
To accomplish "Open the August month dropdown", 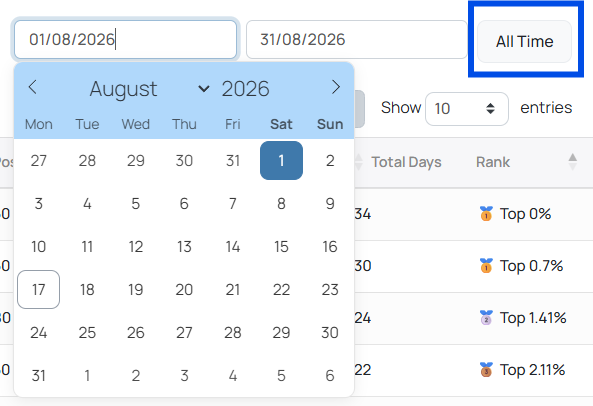I will coord(149,89).
